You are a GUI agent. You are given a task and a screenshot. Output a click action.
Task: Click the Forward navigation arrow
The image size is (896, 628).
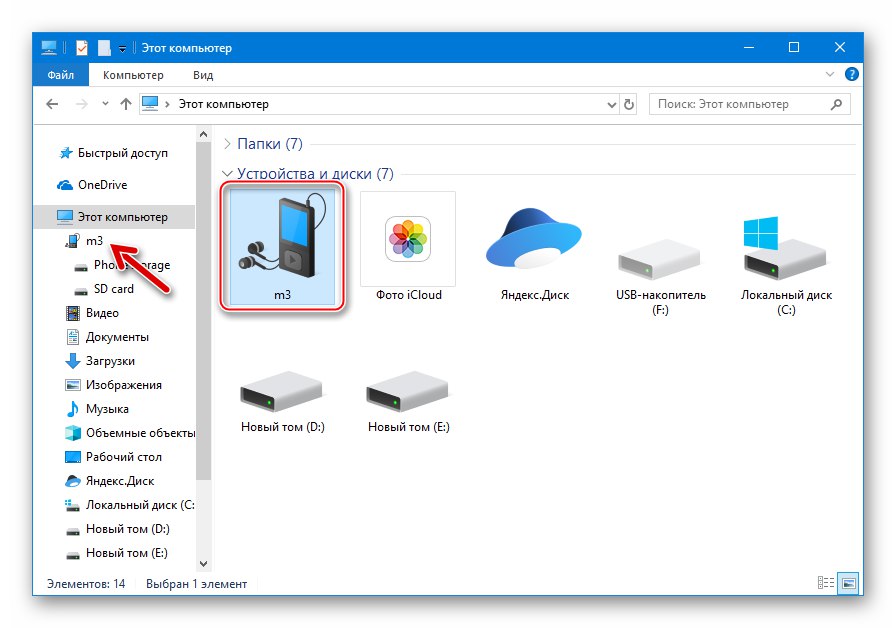point(82,104)
